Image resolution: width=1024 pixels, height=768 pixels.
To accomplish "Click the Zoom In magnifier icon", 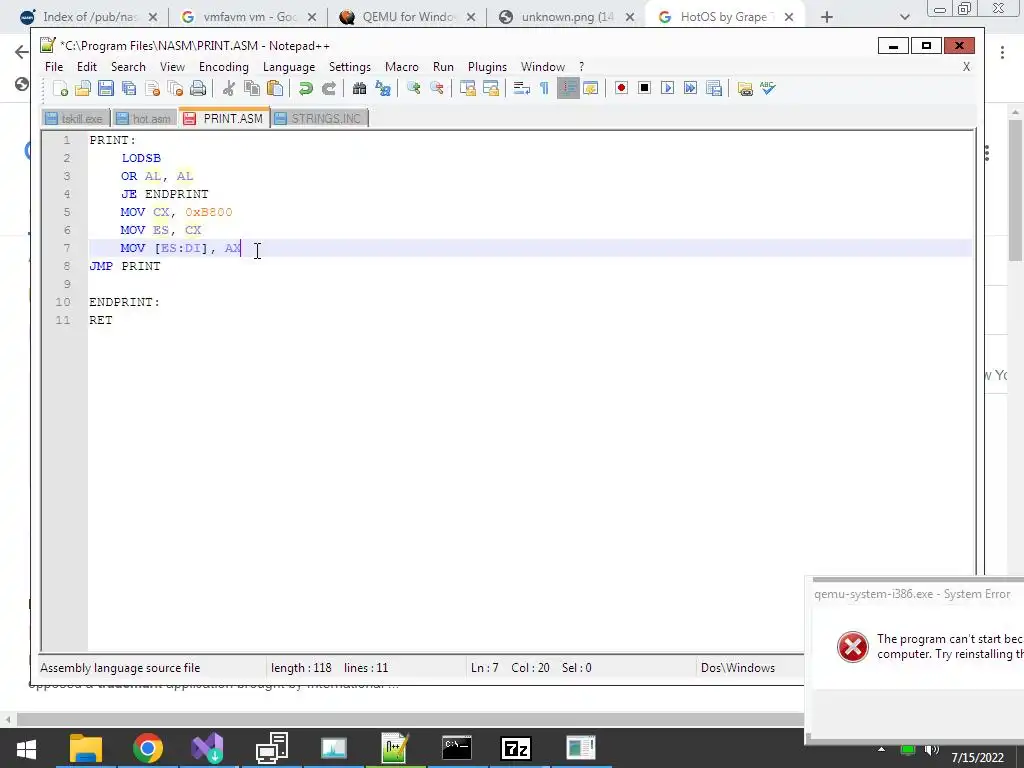I will tap(413, 88).
